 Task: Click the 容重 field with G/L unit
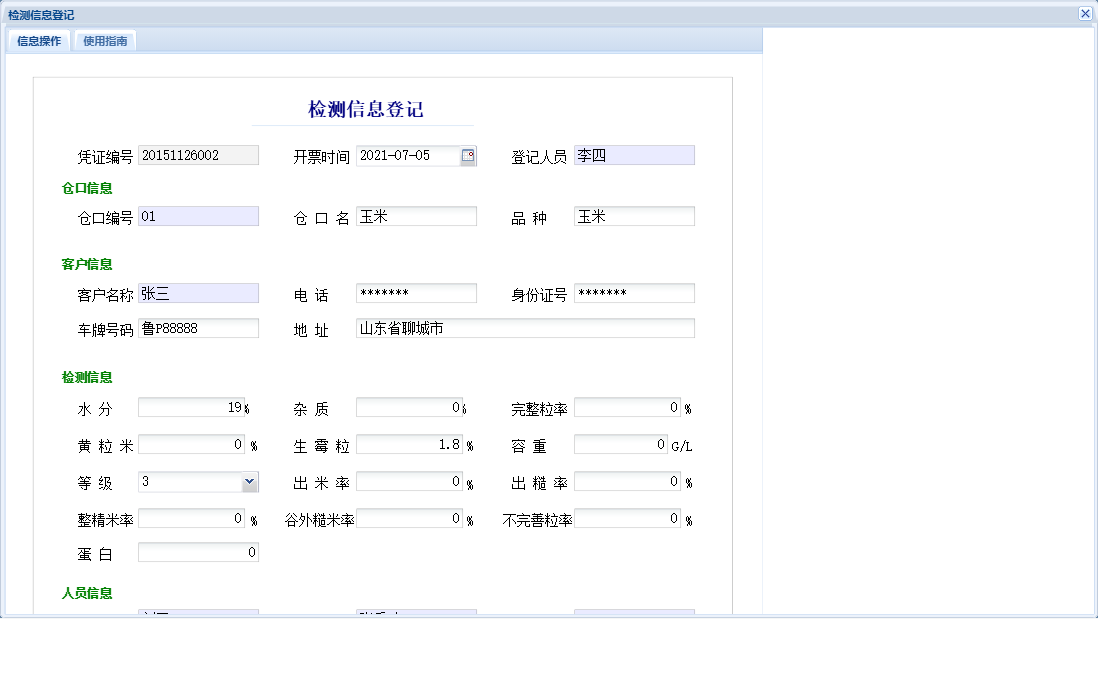[621, 444]
